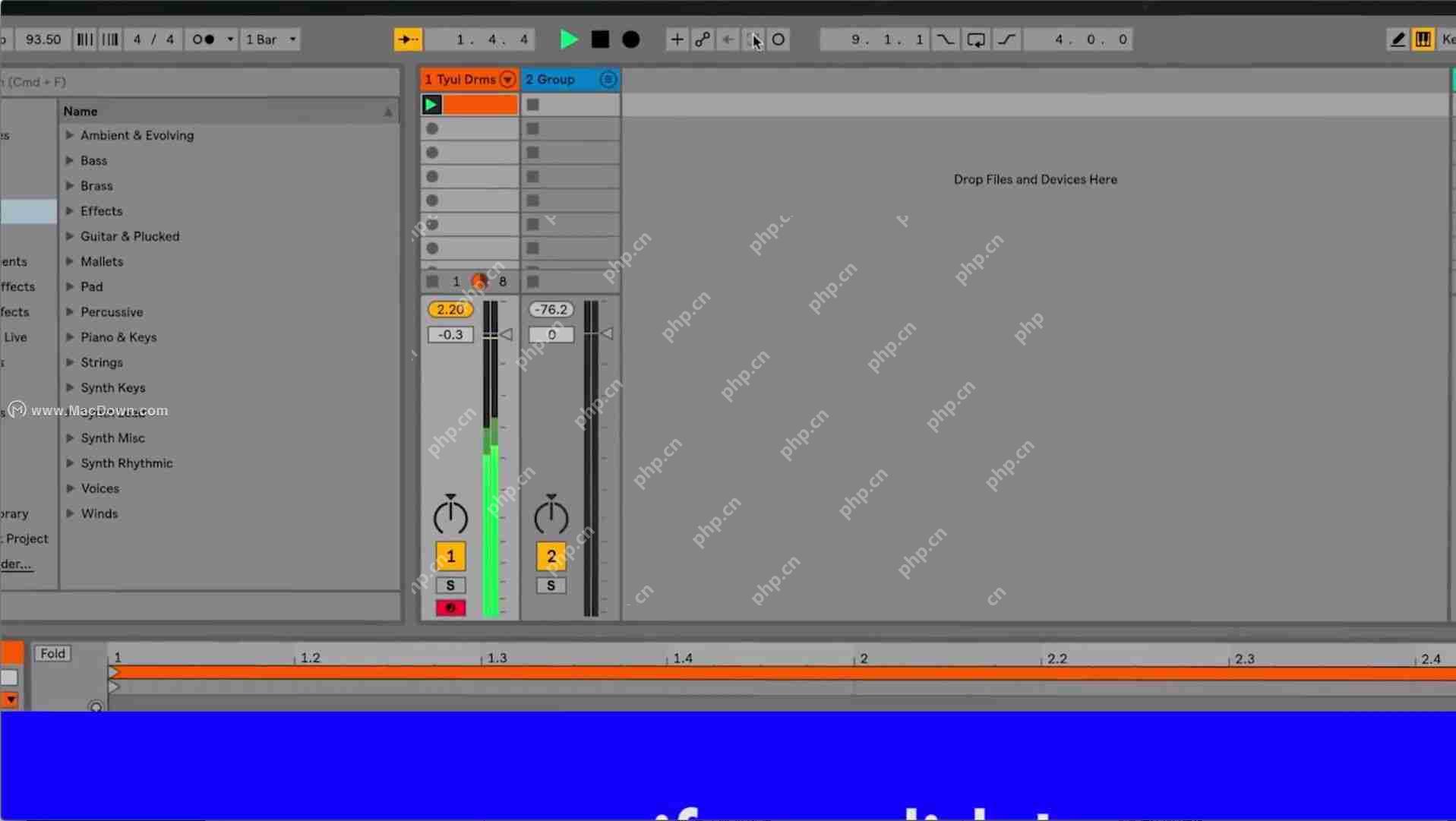Viewport: 1456px width, 821px height.
Task: Click the 1 Tyui Drms track title
Action: point(463,79)
